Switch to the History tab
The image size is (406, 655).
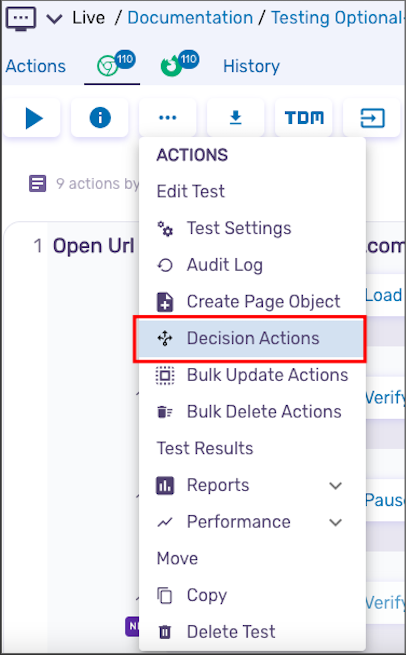[251, 66]
